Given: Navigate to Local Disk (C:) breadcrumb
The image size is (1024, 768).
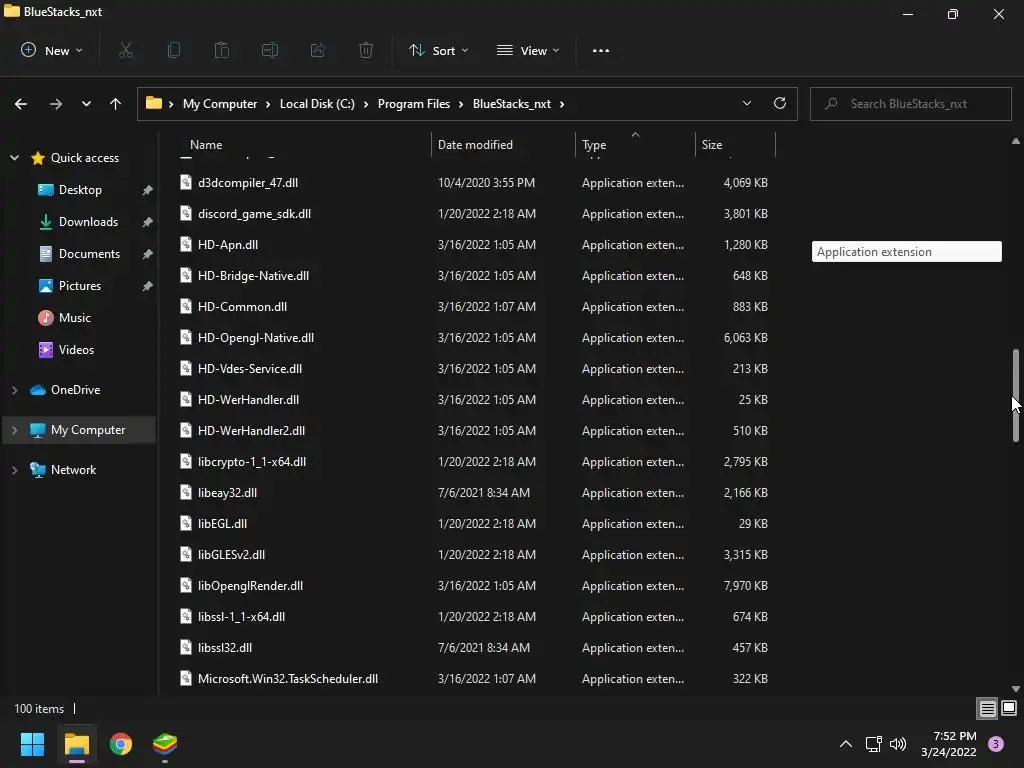Looking at the screenshot, I should pyautogui.click(x=317, y=104).
